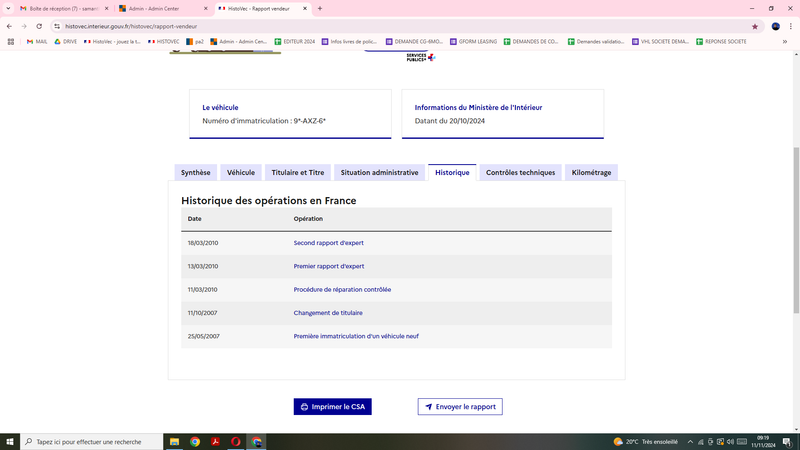800x450 pixels.
Task: Select the Historique tab
Action: pos(452,172)
